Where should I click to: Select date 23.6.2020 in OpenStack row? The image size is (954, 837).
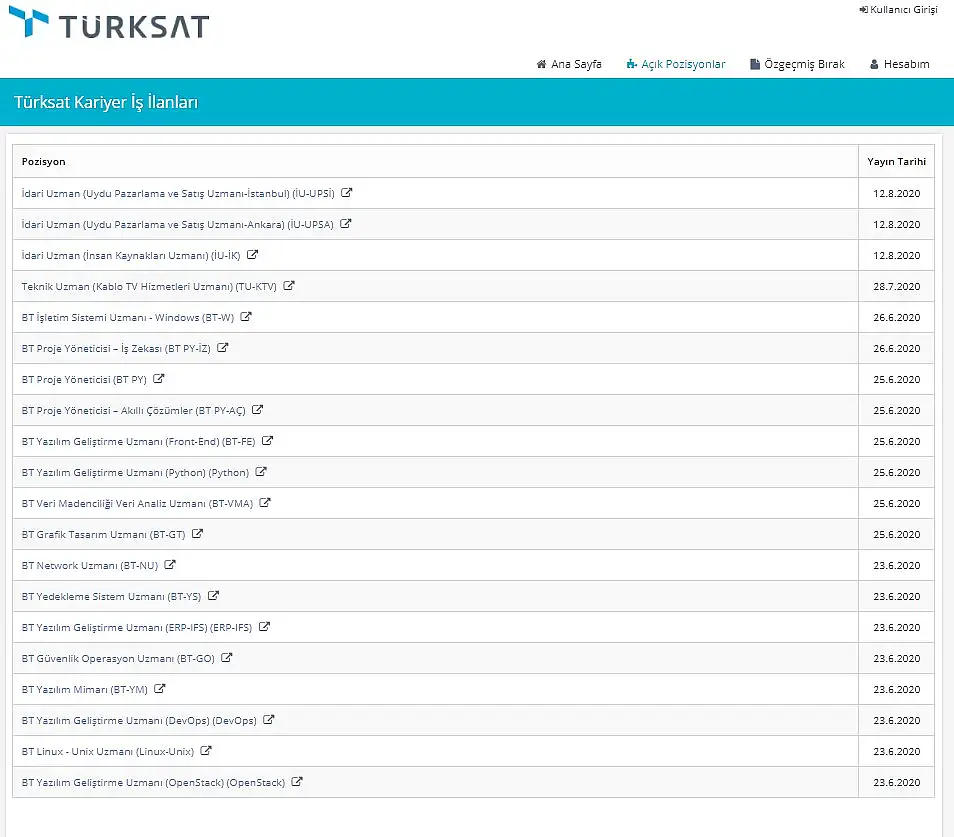(x=896, y=783)
